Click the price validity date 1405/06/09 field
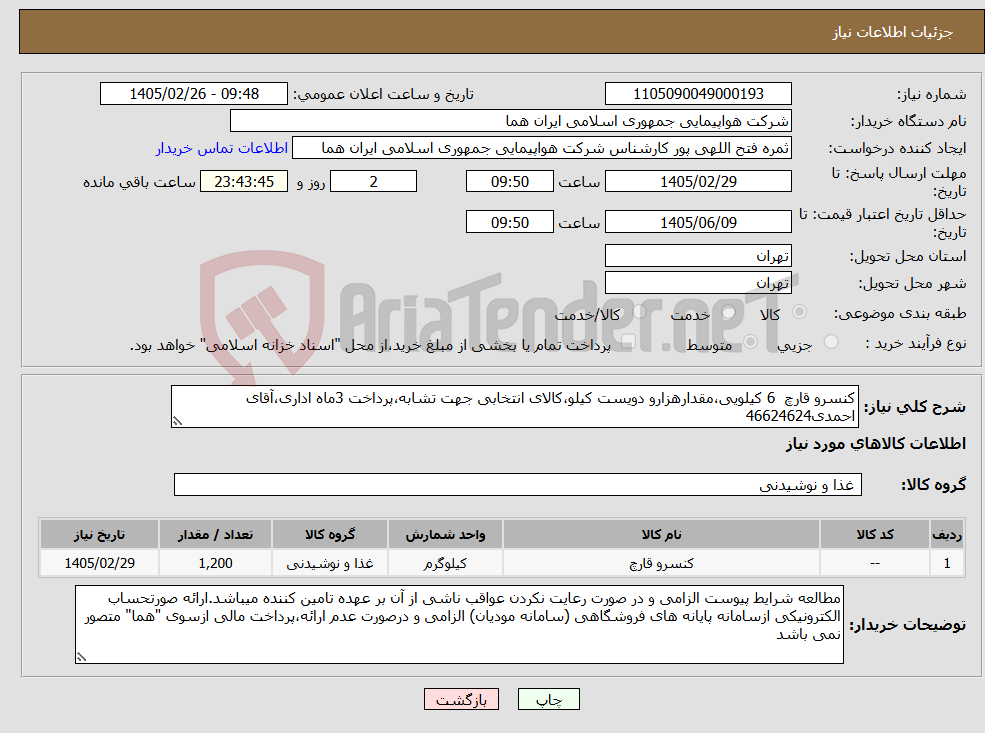 click(x=698, y=222)
